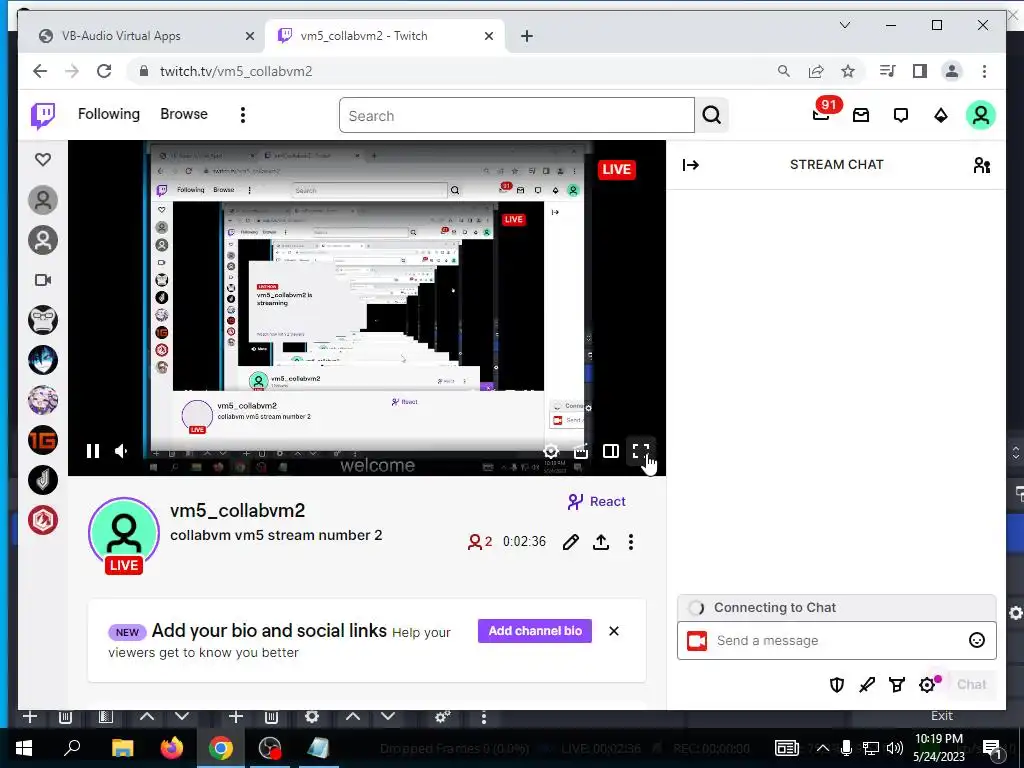Open the channel points icon below chat
Screen dimensions: 1024x768
[897, 684]
